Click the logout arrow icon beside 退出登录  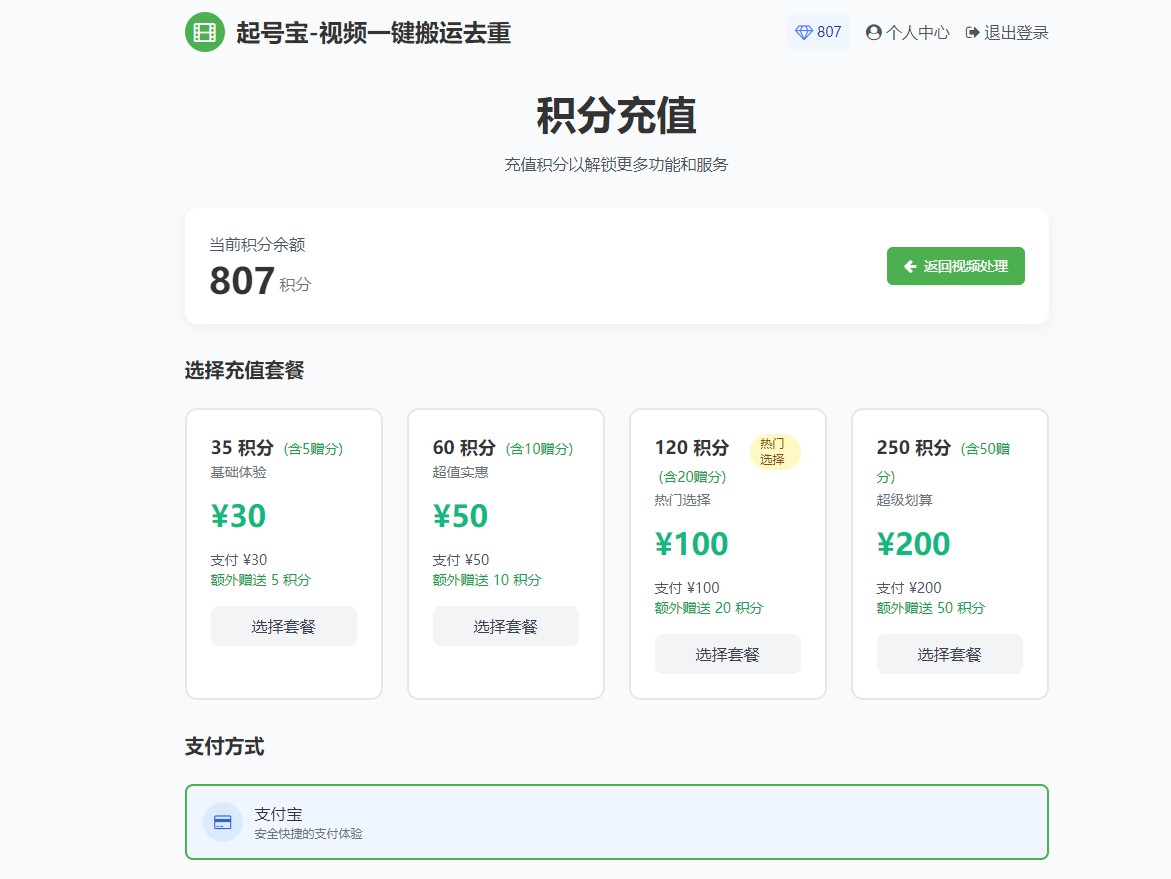click(x=972, y=31)
